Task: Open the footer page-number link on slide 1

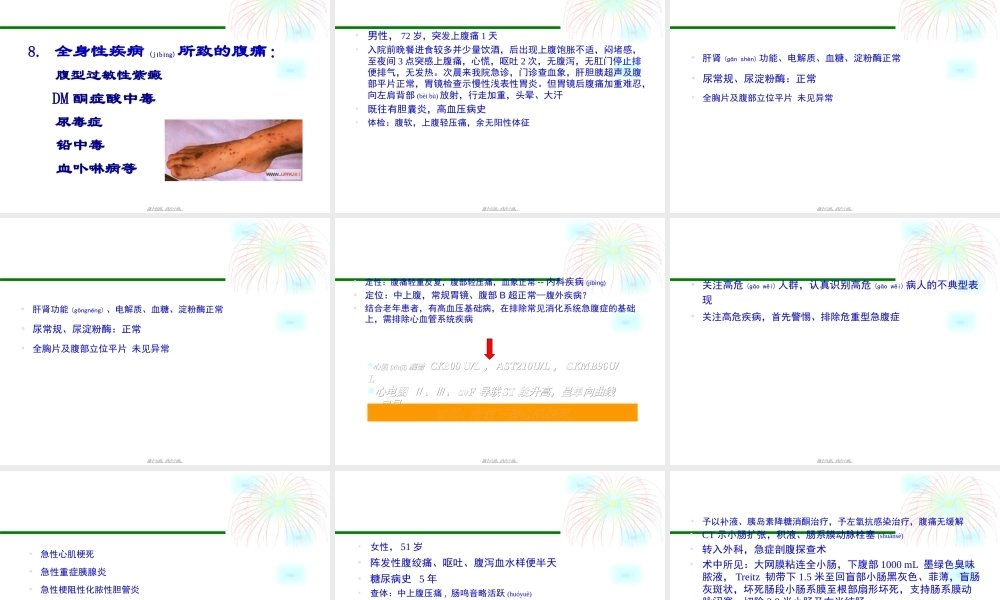Action: (x=165, y=207)
